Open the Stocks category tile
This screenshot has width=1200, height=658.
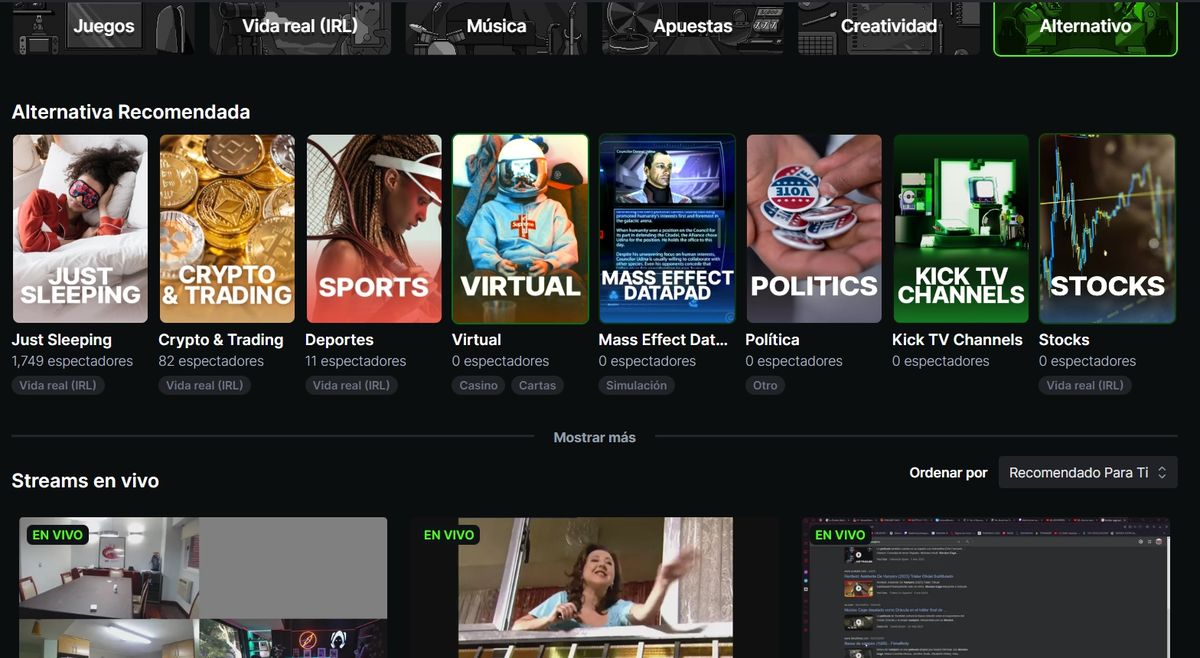tap(1106, 228)
